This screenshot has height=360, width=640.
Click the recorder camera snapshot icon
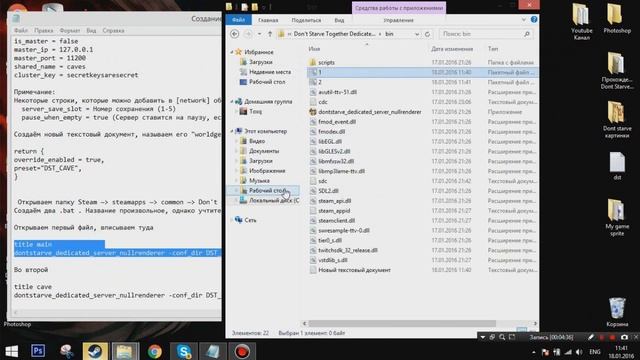(x=624, y=337)
